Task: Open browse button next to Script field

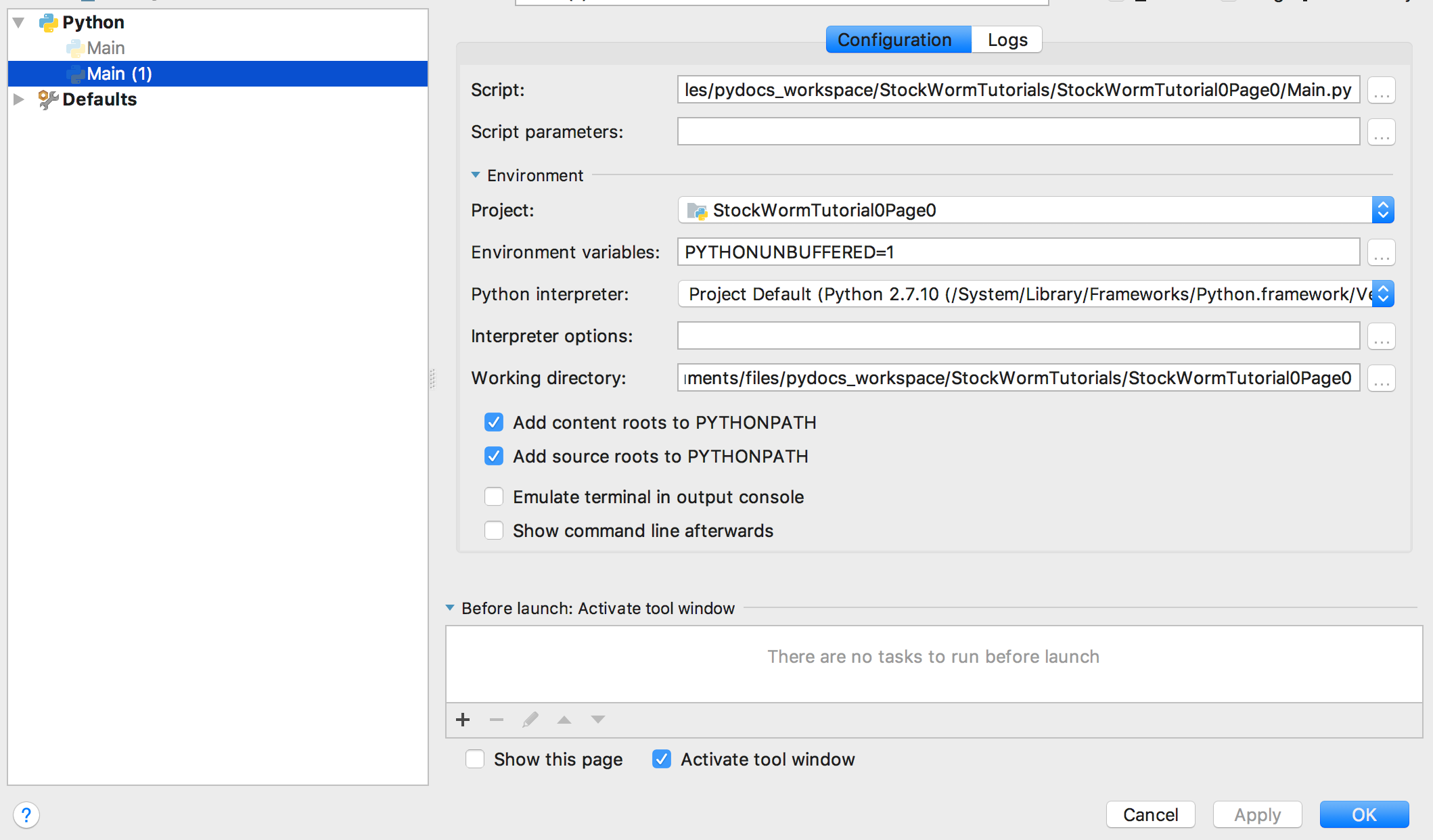Action: 1381,90
